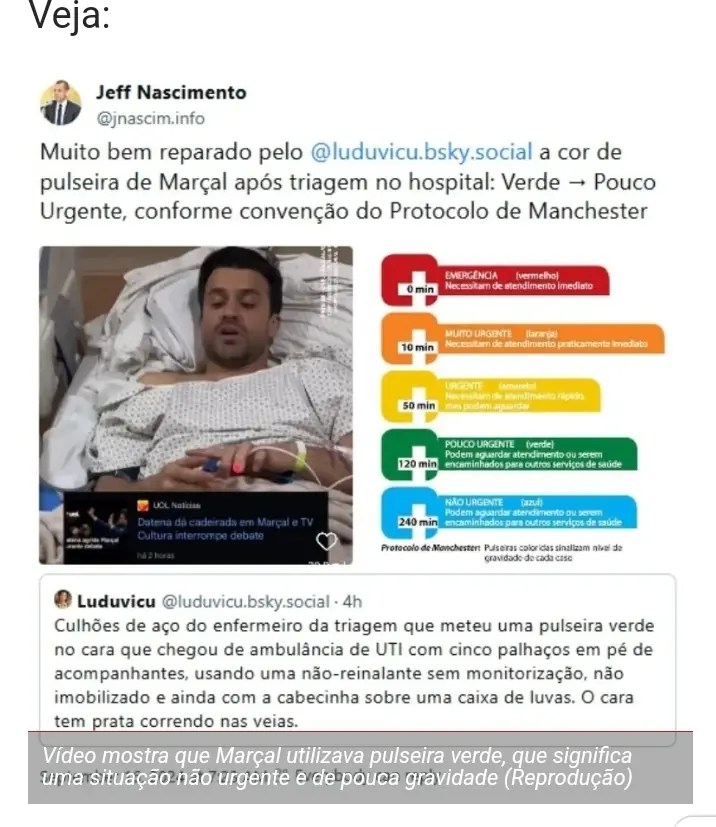This screenshot has width=716, height=827.
Task: Click the 4h timestamp on quoted post
Action: coord(352,601)
